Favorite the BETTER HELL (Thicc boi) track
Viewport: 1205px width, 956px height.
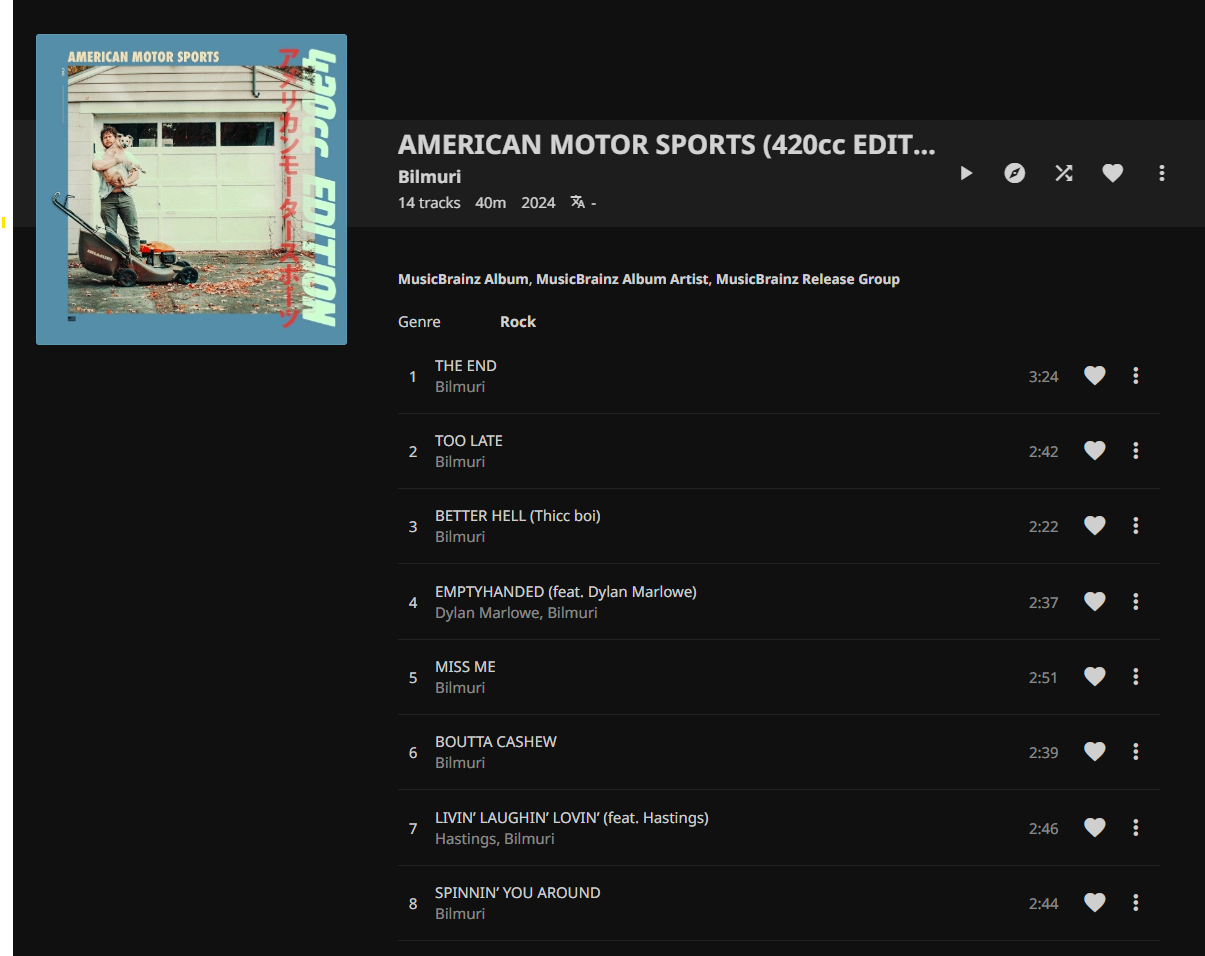coord(1095,526)
